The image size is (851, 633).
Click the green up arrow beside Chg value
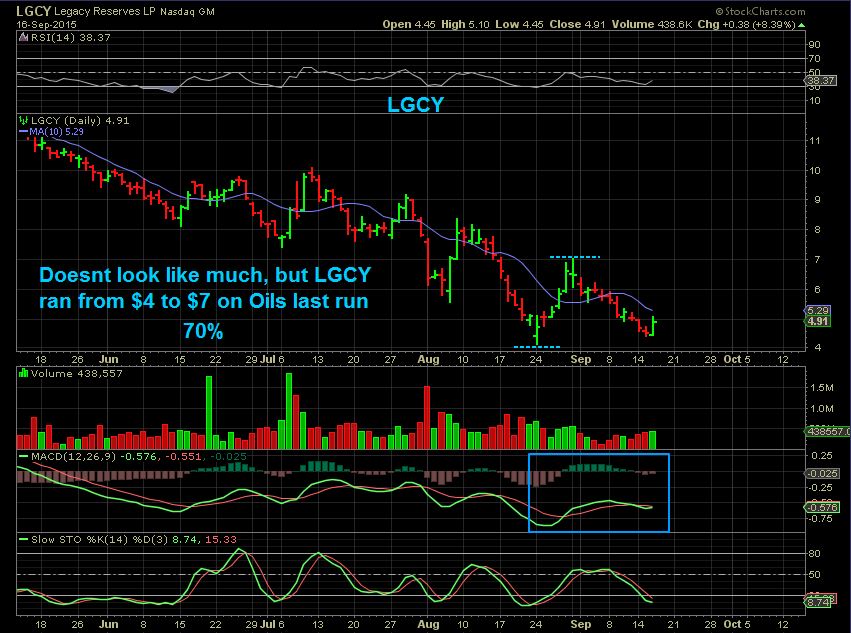802,25
